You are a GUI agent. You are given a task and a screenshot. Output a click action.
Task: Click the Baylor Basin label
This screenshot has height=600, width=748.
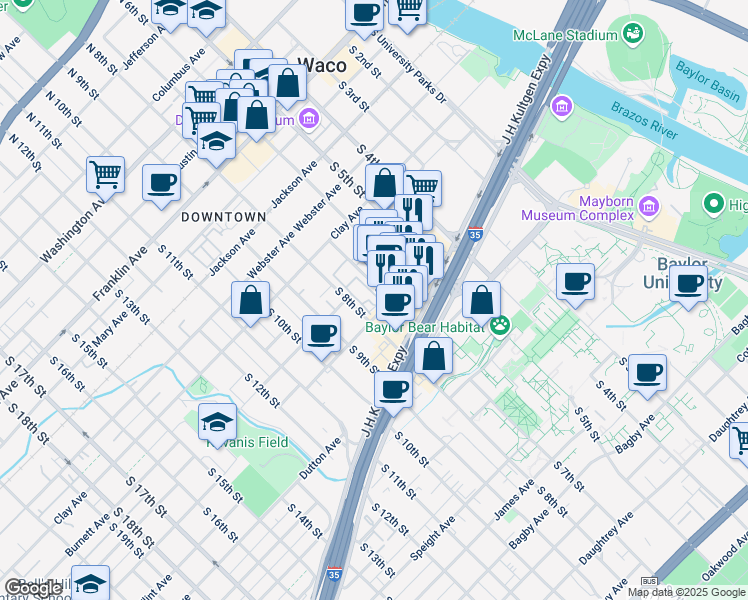(x=708, y=81)
